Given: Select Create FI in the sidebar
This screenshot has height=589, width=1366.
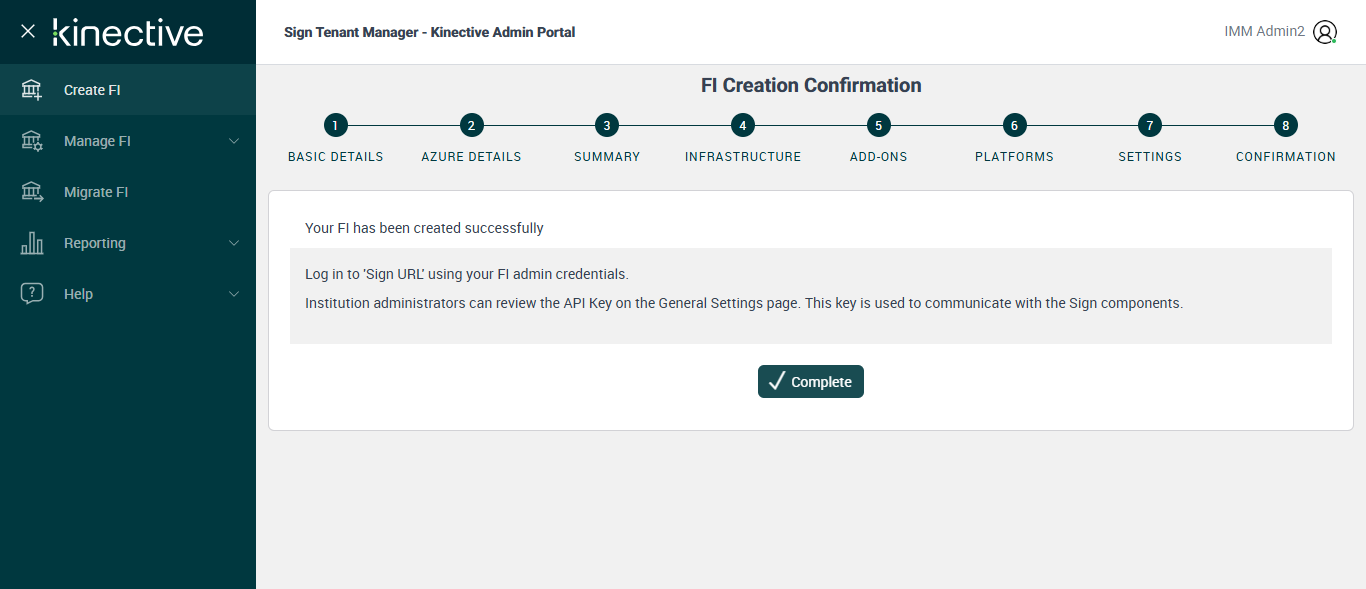Looking at the screenshot, I should pyautogui.click(x=92, y=90).
